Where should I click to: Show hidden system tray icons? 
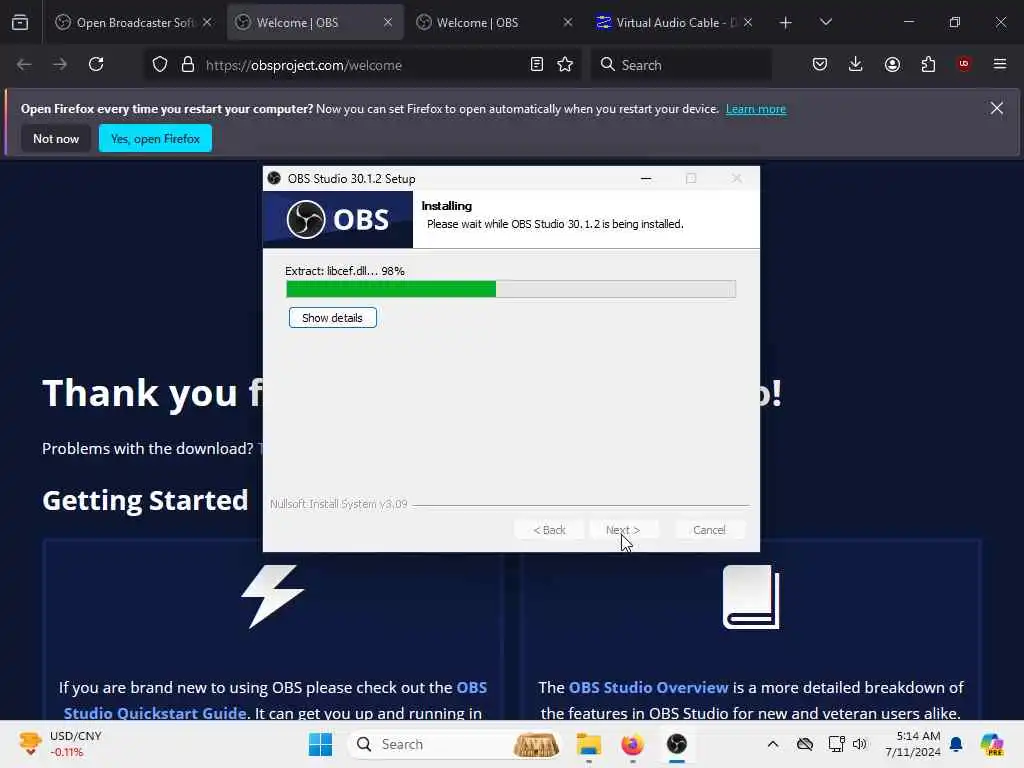773,744
